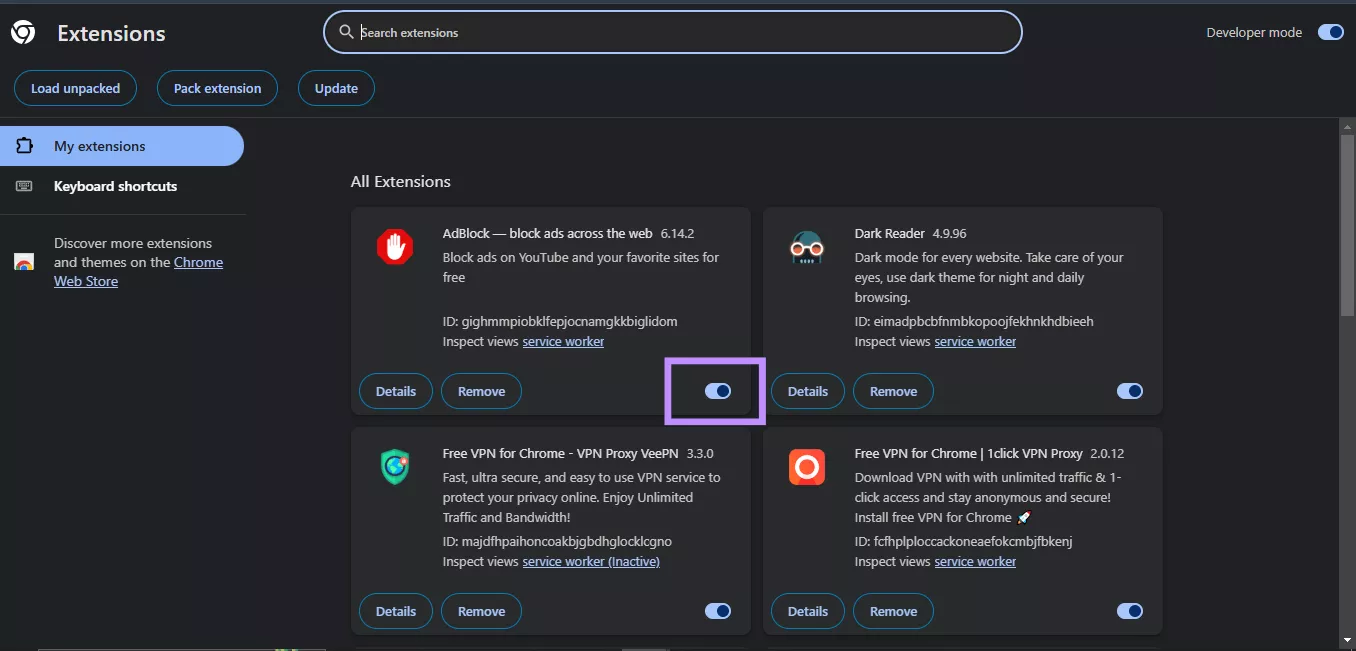Open VeePN service worker (Inactive) link
Viewport: 1356px width, 651px height.
click(x=591, y=561)
